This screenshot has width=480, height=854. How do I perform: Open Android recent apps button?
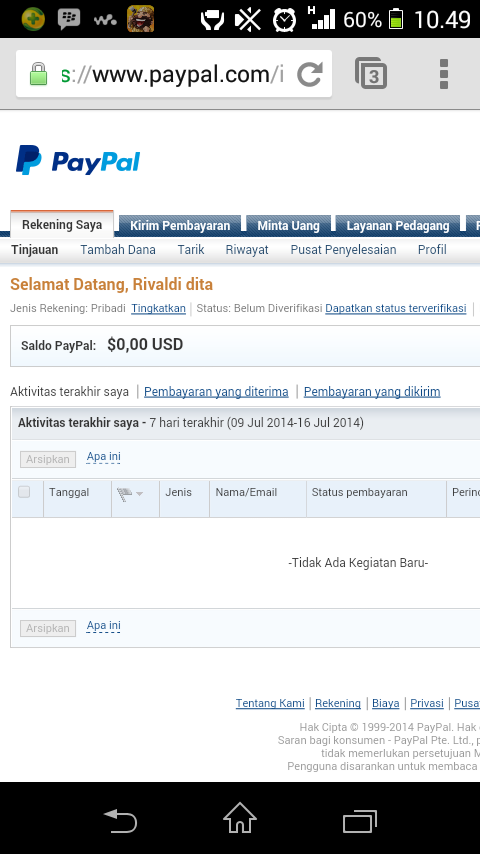point(360,821)
